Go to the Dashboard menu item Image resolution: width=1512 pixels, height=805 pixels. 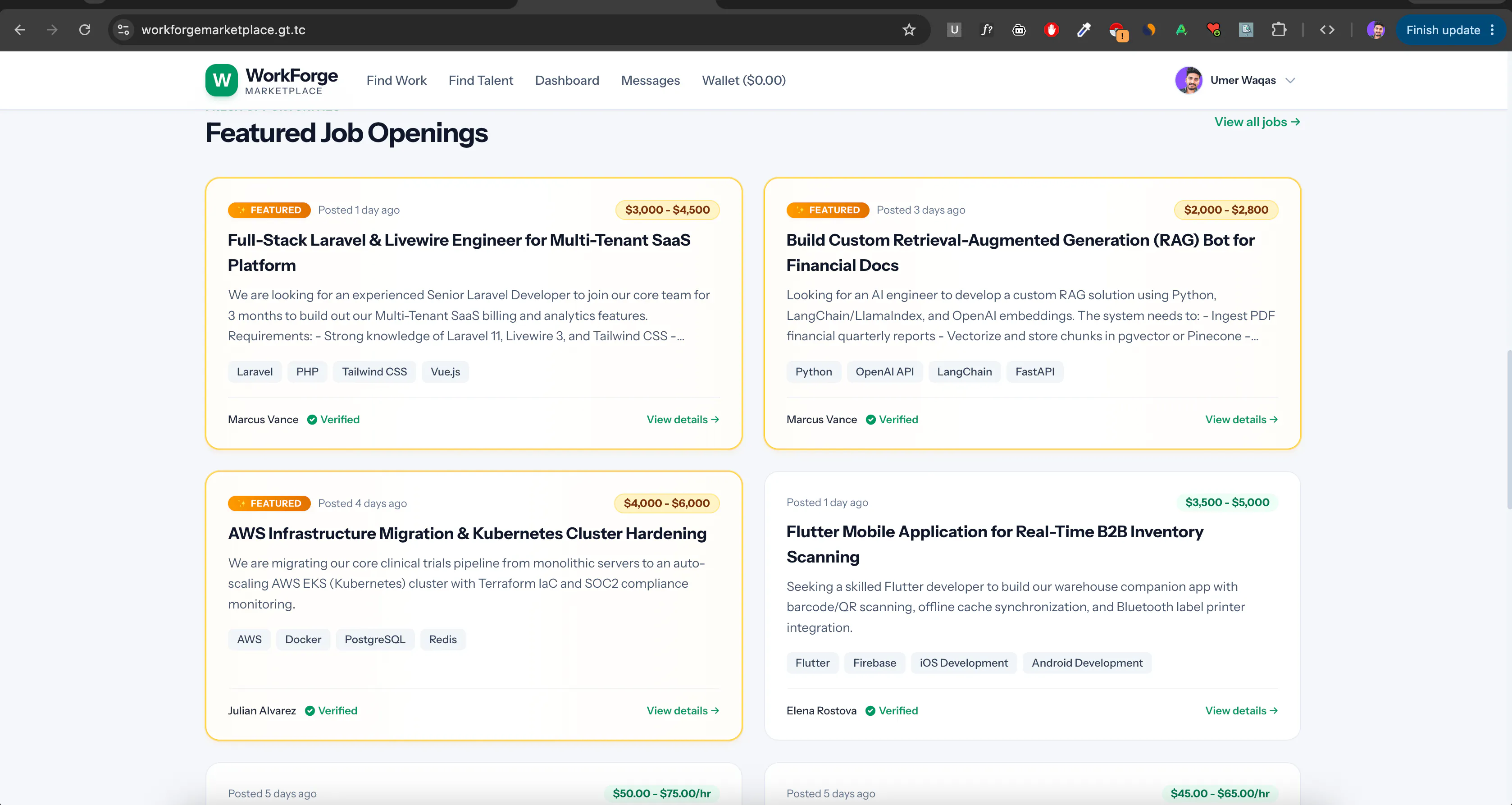pos(567,80)
